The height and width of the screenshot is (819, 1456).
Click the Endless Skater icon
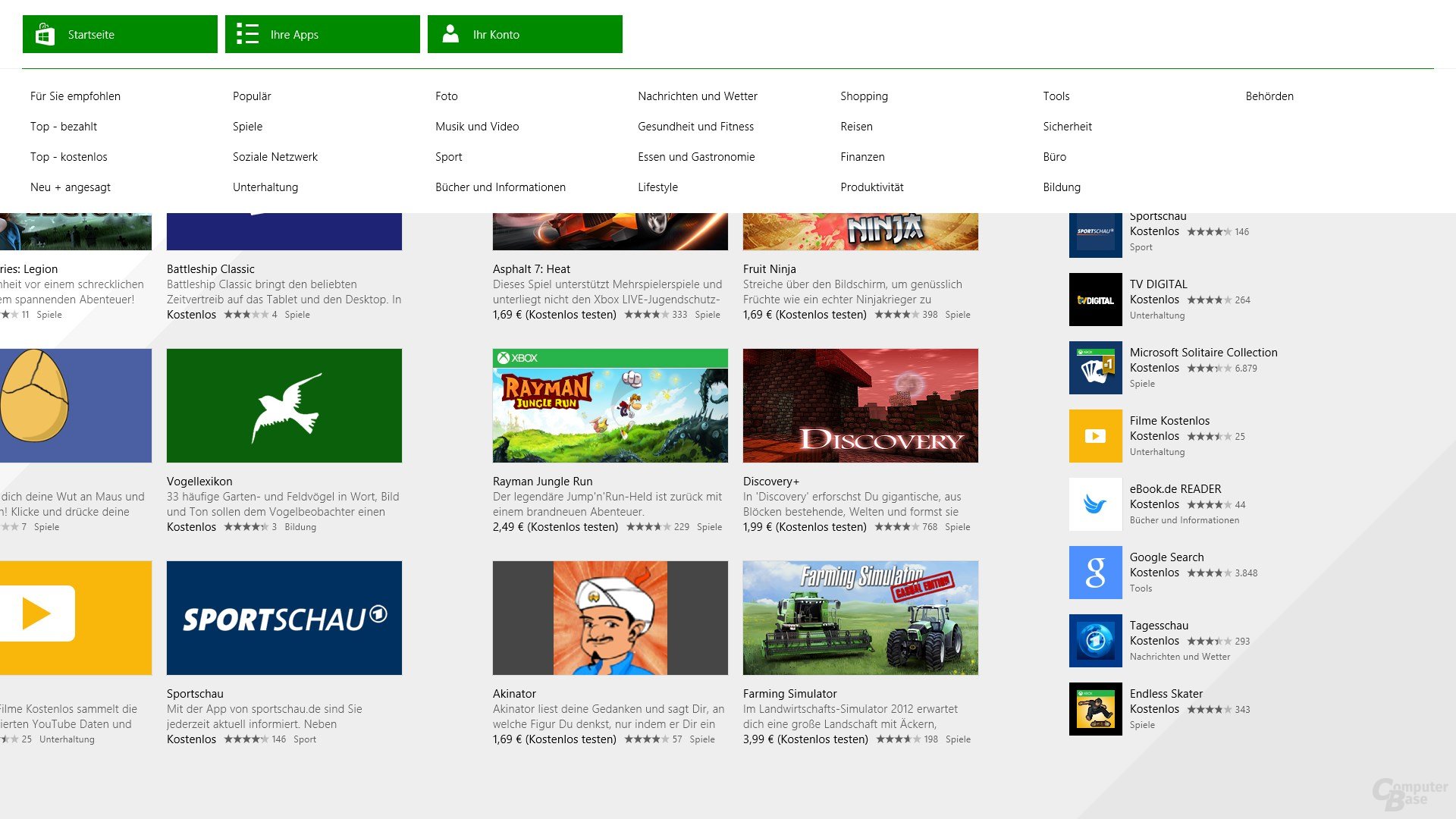[x=1096, y=709]
